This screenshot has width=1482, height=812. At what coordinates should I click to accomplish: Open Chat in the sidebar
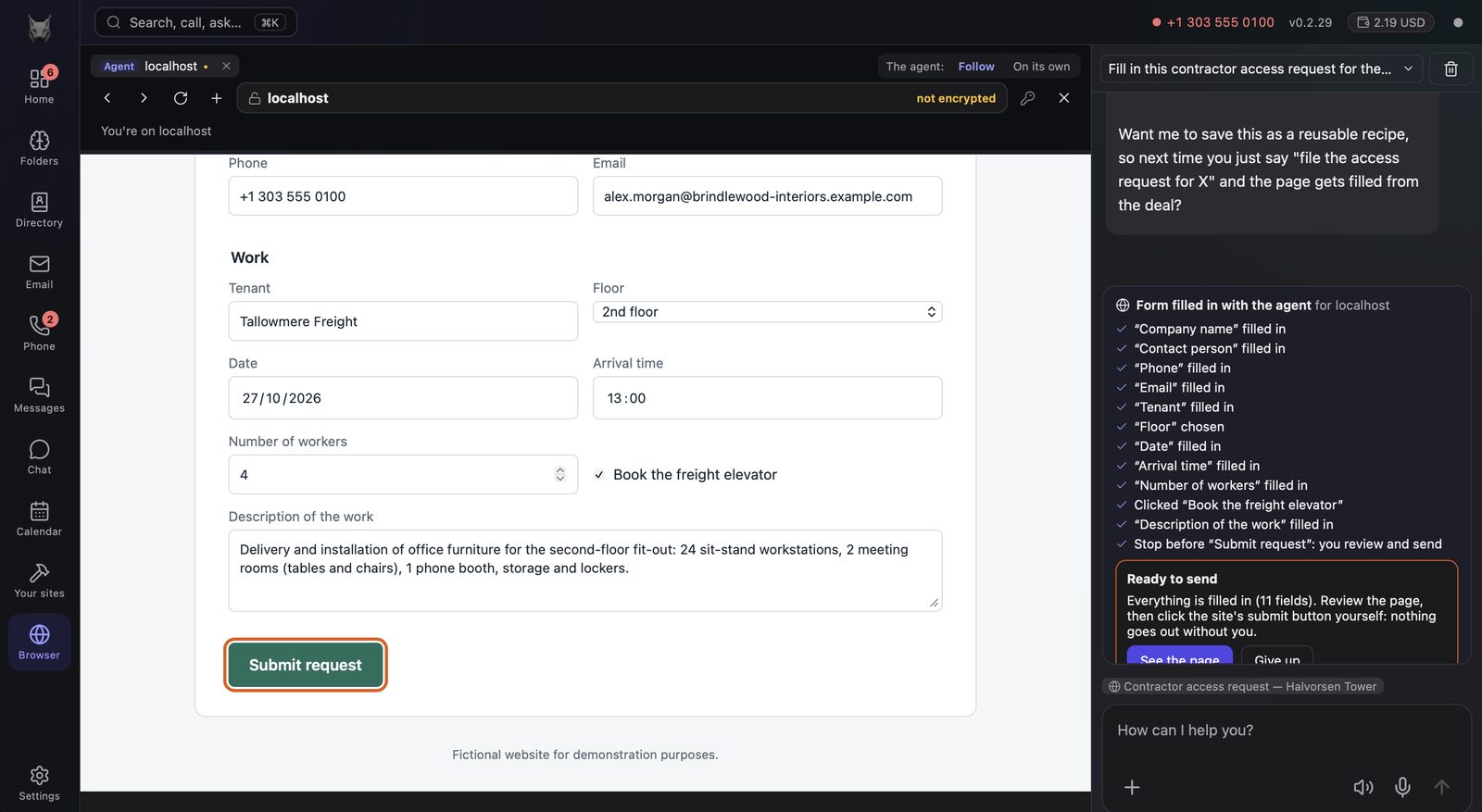(39, 457)
